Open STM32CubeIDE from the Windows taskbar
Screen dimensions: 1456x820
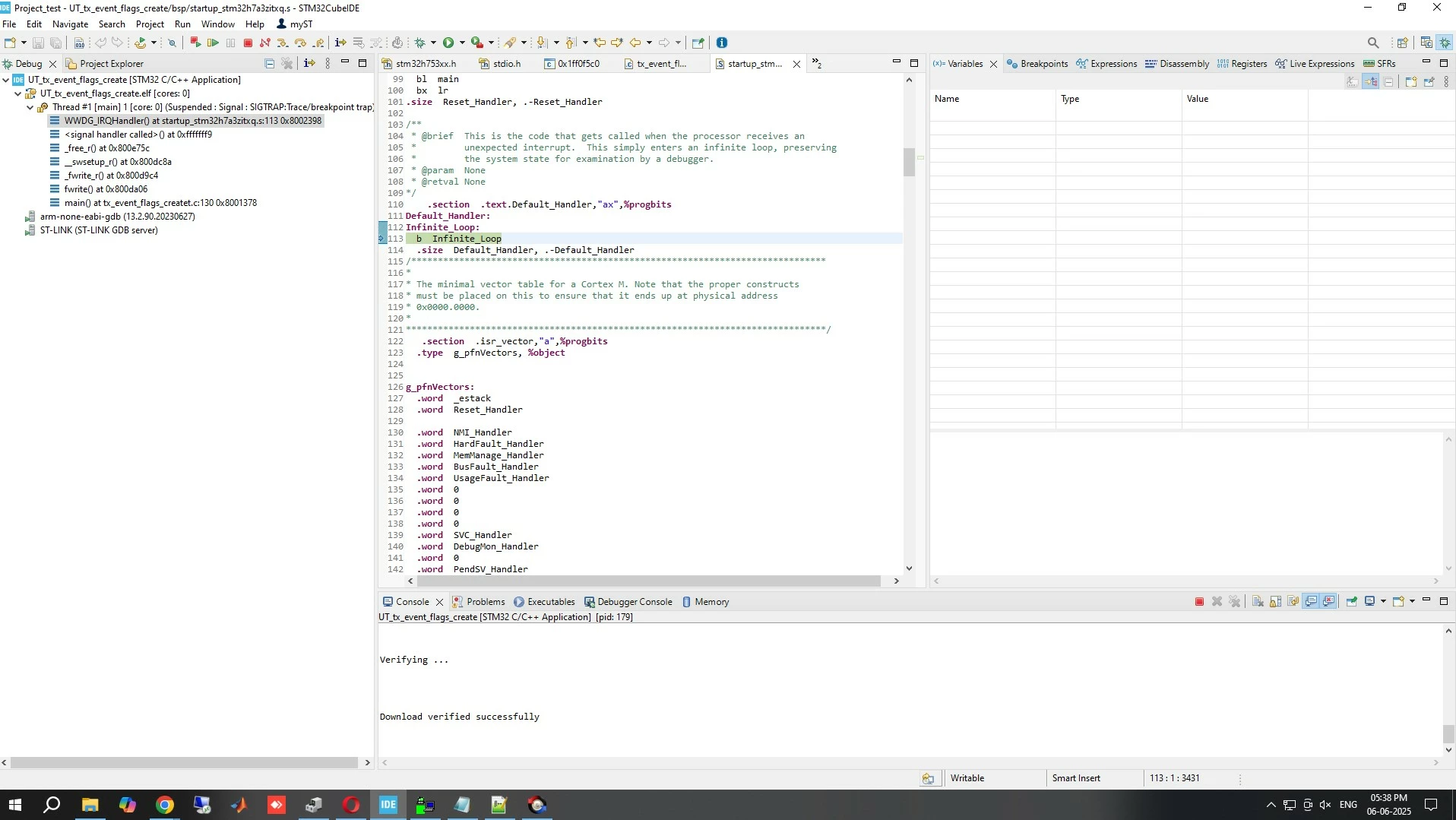388,805
